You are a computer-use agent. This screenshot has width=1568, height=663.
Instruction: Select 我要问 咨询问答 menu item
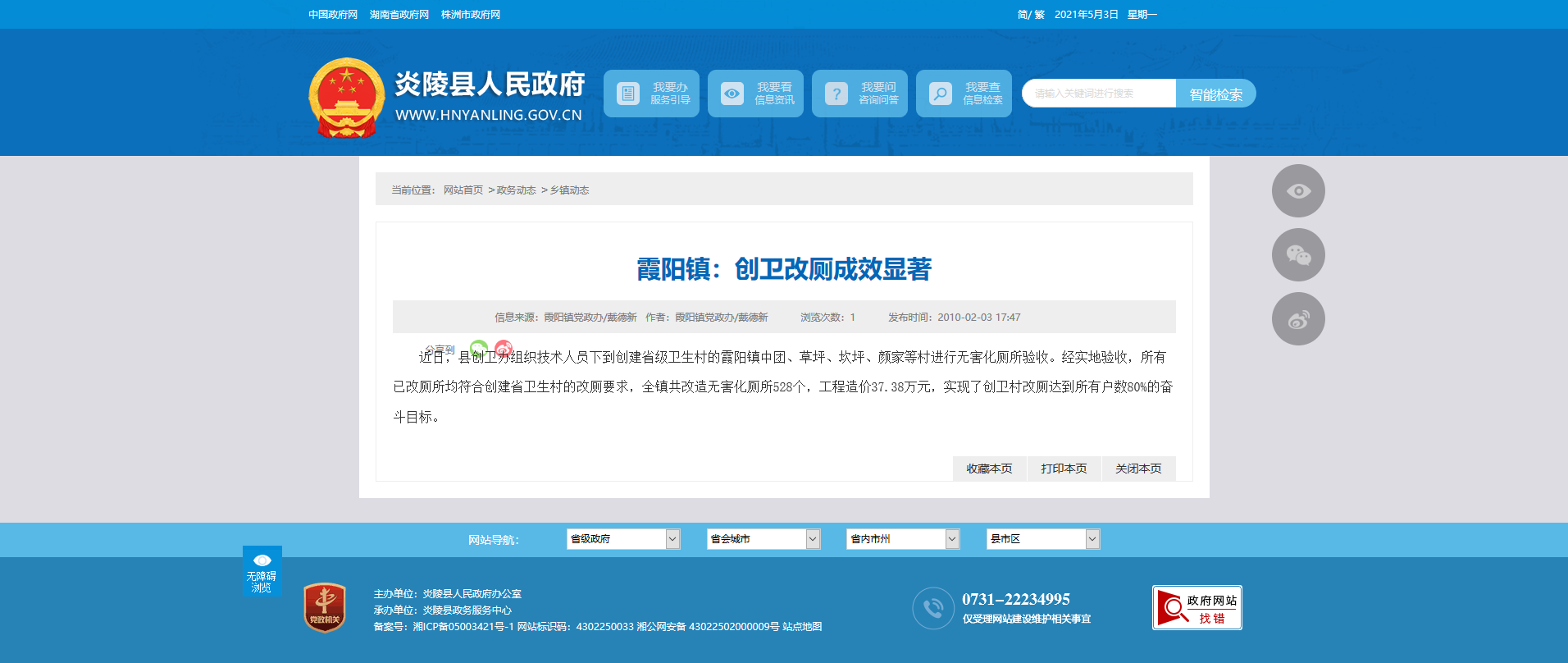click(859, 94)
